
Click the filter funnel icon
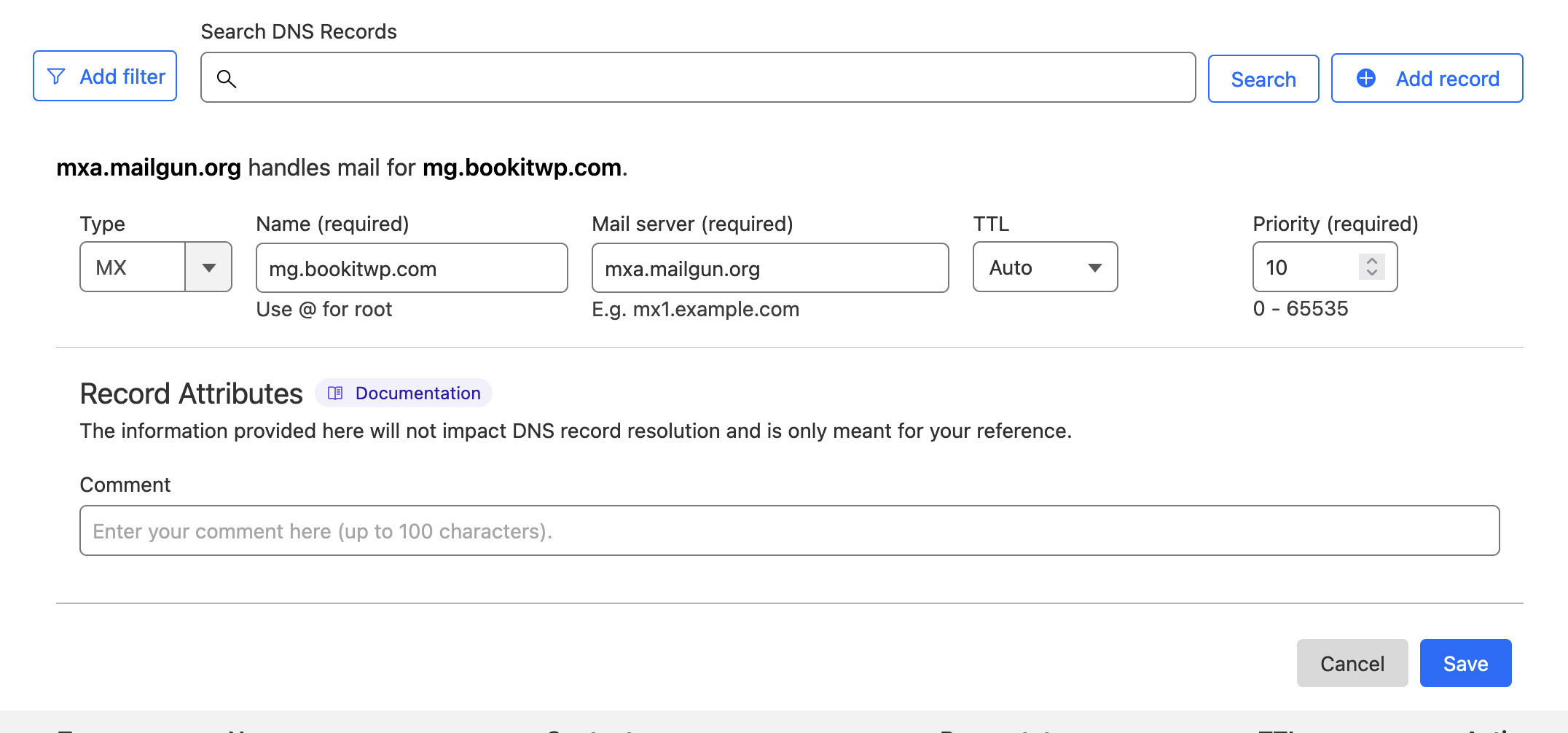pyautogui.click(x=58, y=76)
